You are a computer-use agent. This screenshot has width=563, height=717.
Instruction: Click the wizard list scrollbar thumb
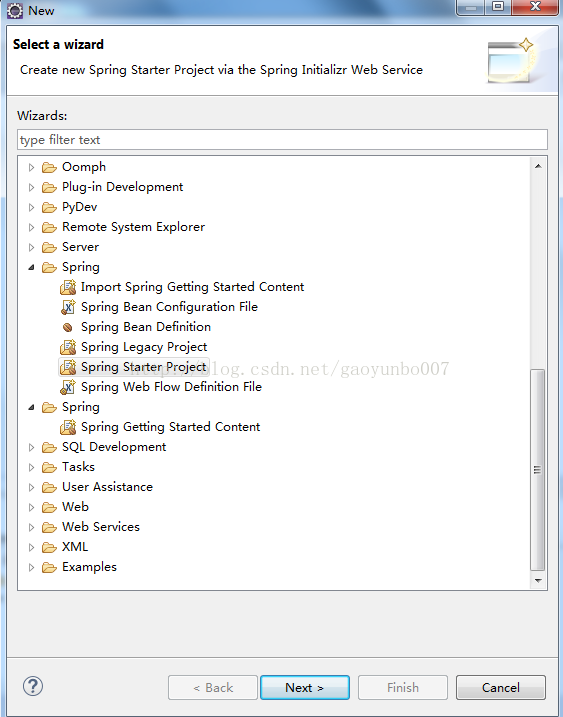pyautogui.click(x=538, y=470)
